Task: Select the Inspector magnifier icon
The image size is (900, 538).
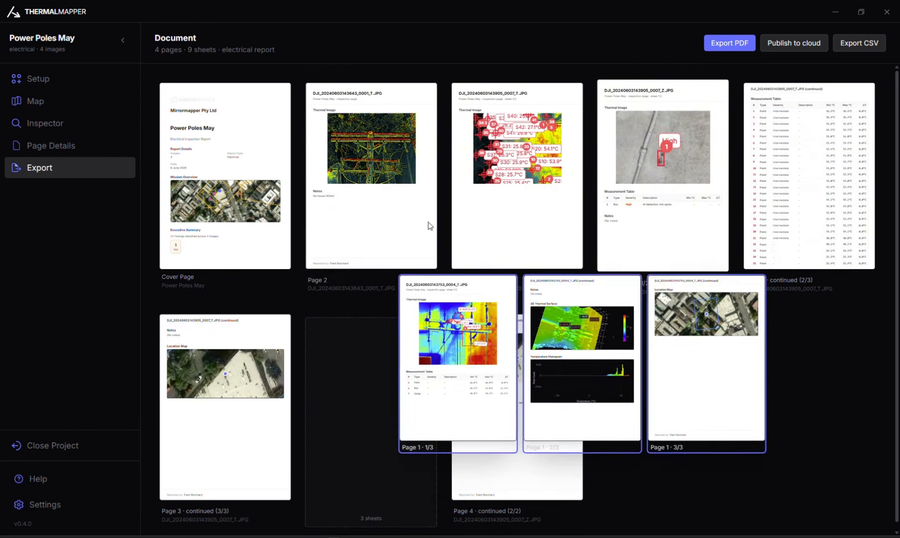Action: click(x=16, y=123)
